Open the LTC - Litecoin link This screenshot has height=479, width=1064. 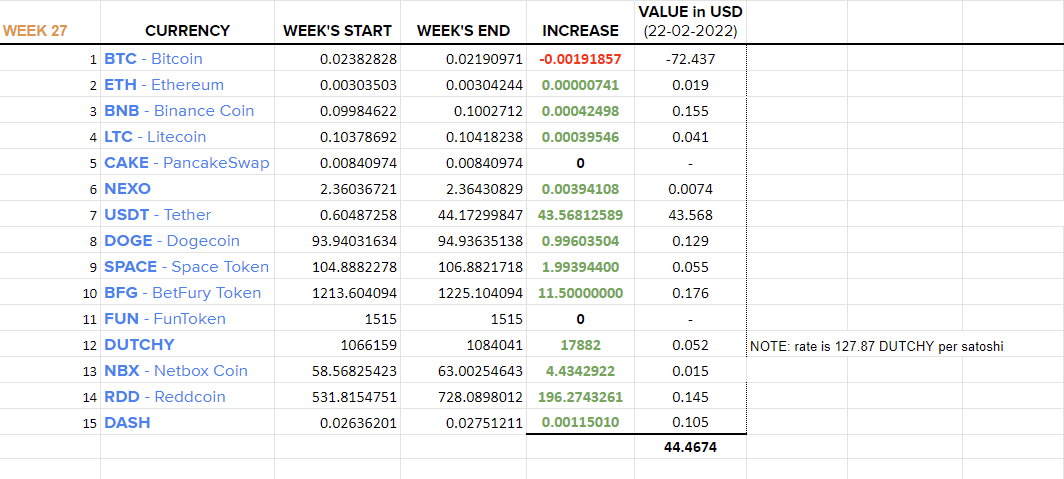(155, 136)
